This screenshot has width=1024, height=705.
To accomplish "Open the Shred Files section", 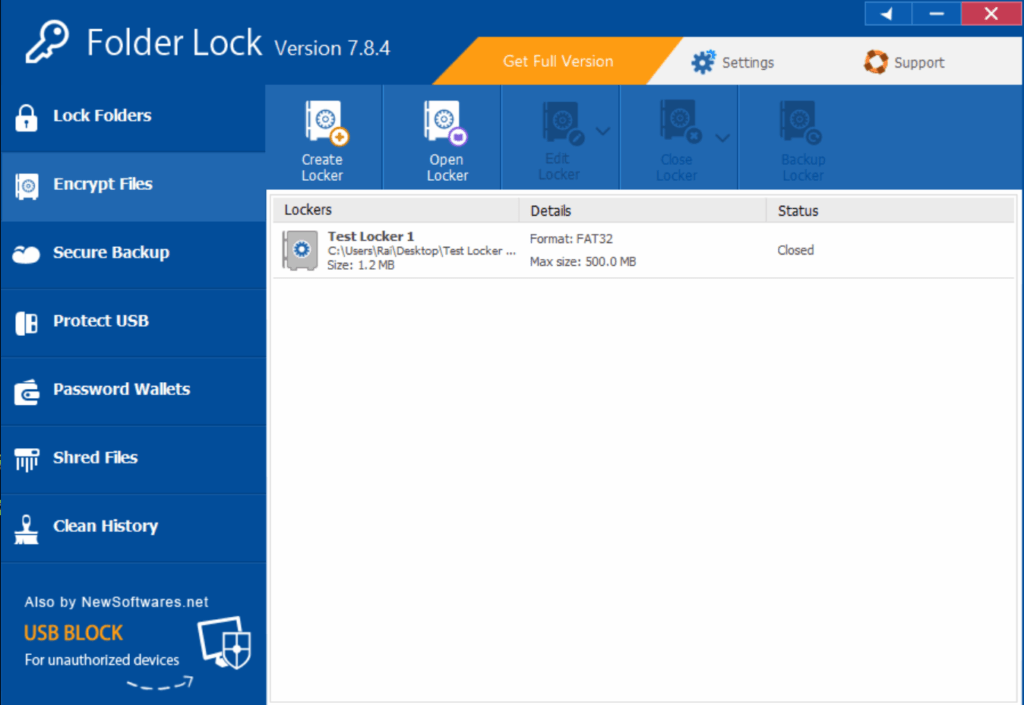I will [133, 460].
